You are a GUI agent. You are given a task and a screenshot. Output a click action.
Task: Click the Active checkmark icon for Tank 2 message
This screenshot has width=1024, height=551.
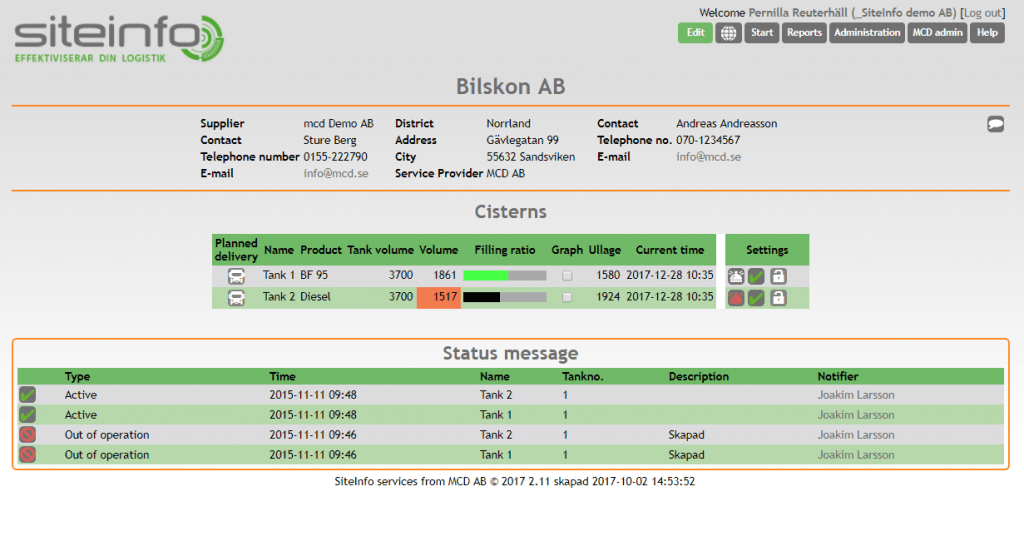pyautogui.click(x=27, y=394)
